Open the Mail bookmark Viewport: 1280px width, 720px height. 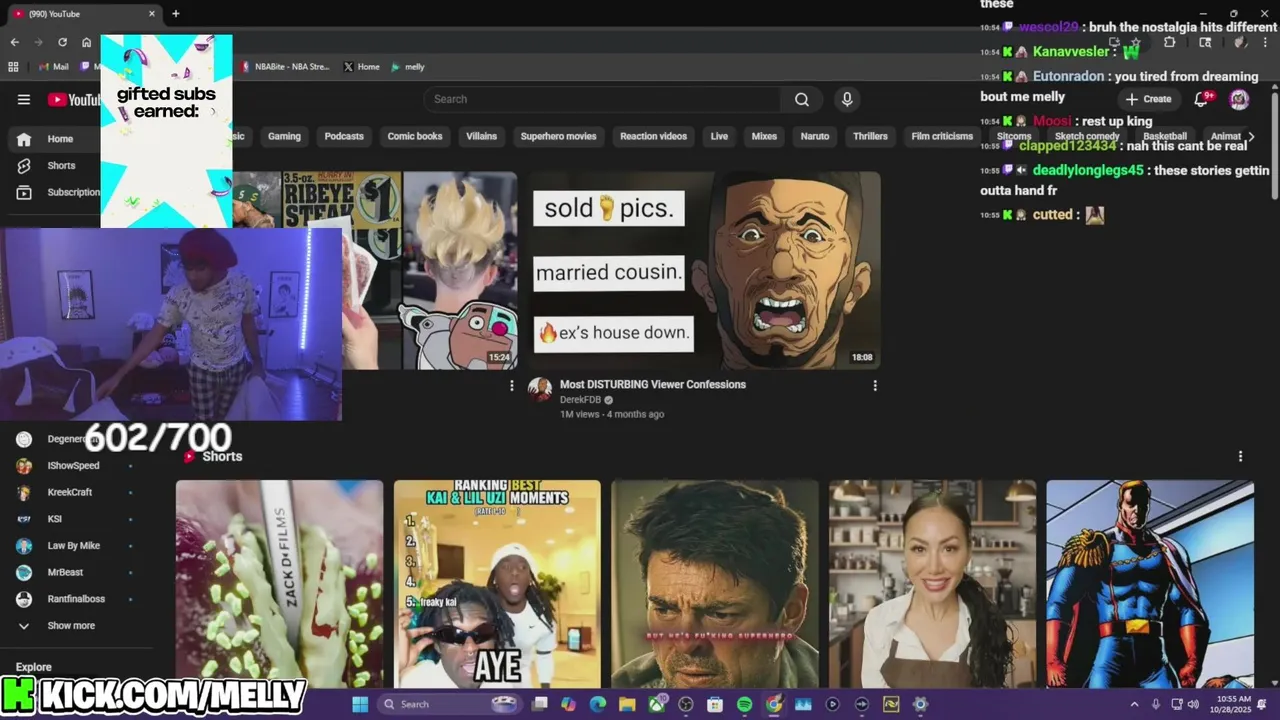click(53, 67)
